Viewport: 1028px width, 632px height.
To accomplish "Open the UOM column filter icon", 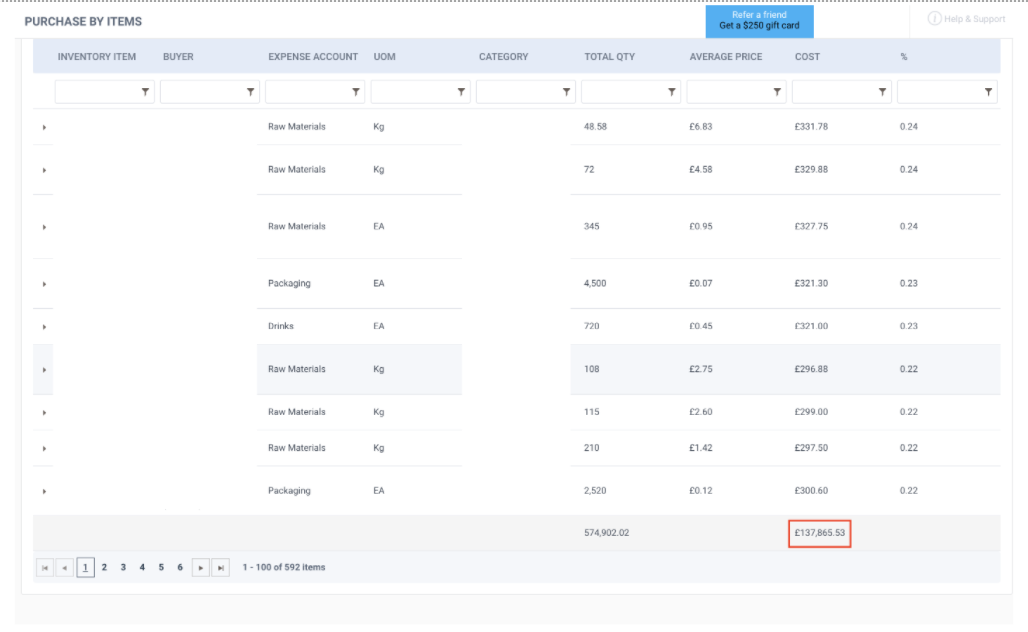I will (462, 92).
